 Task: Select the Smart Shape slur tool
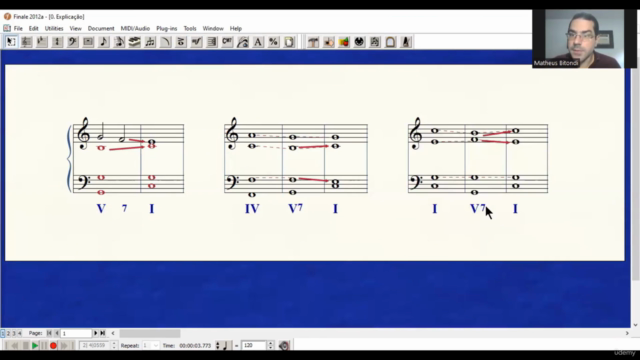coord(165,42)
